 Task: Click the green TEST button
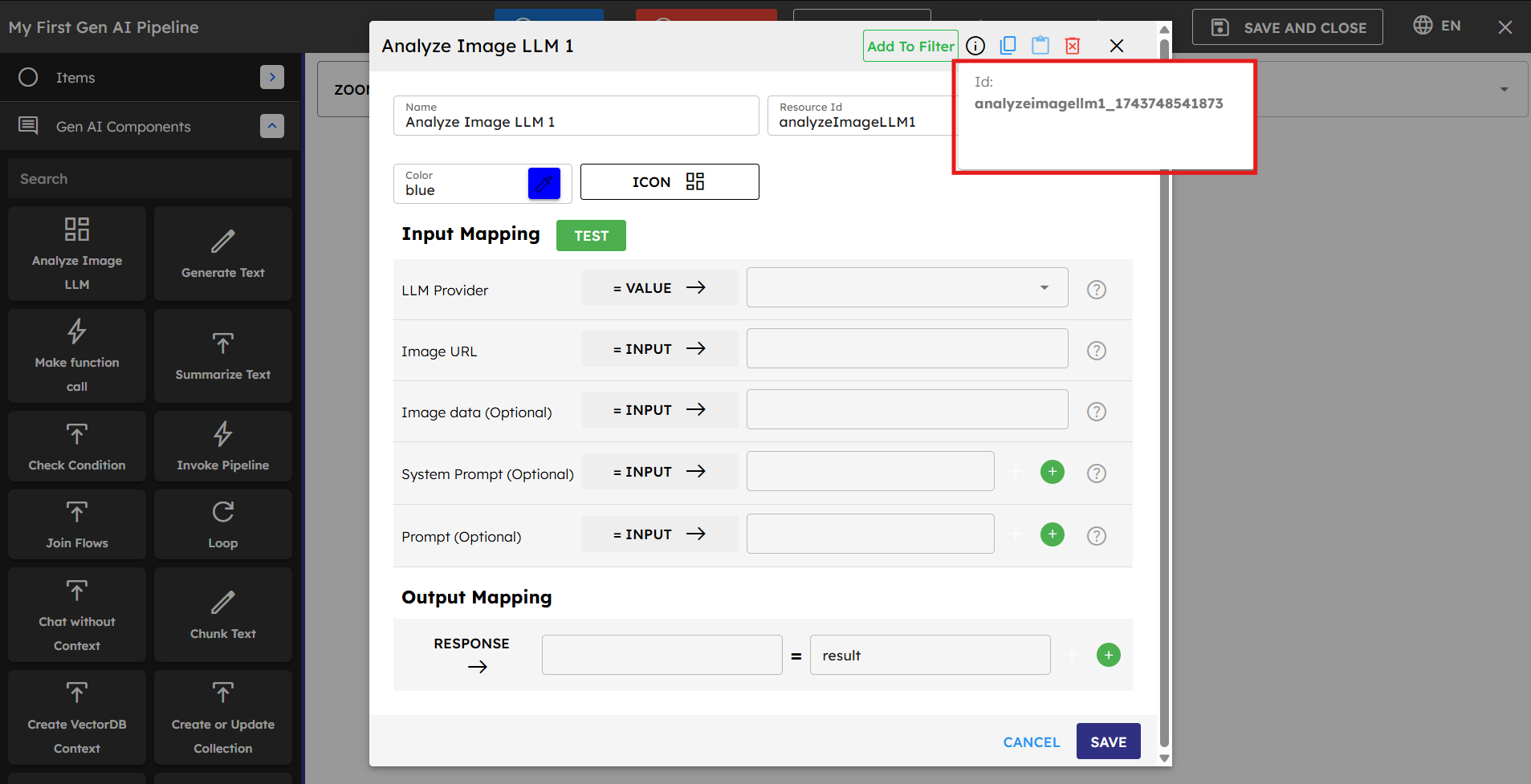tap(591, 236)
